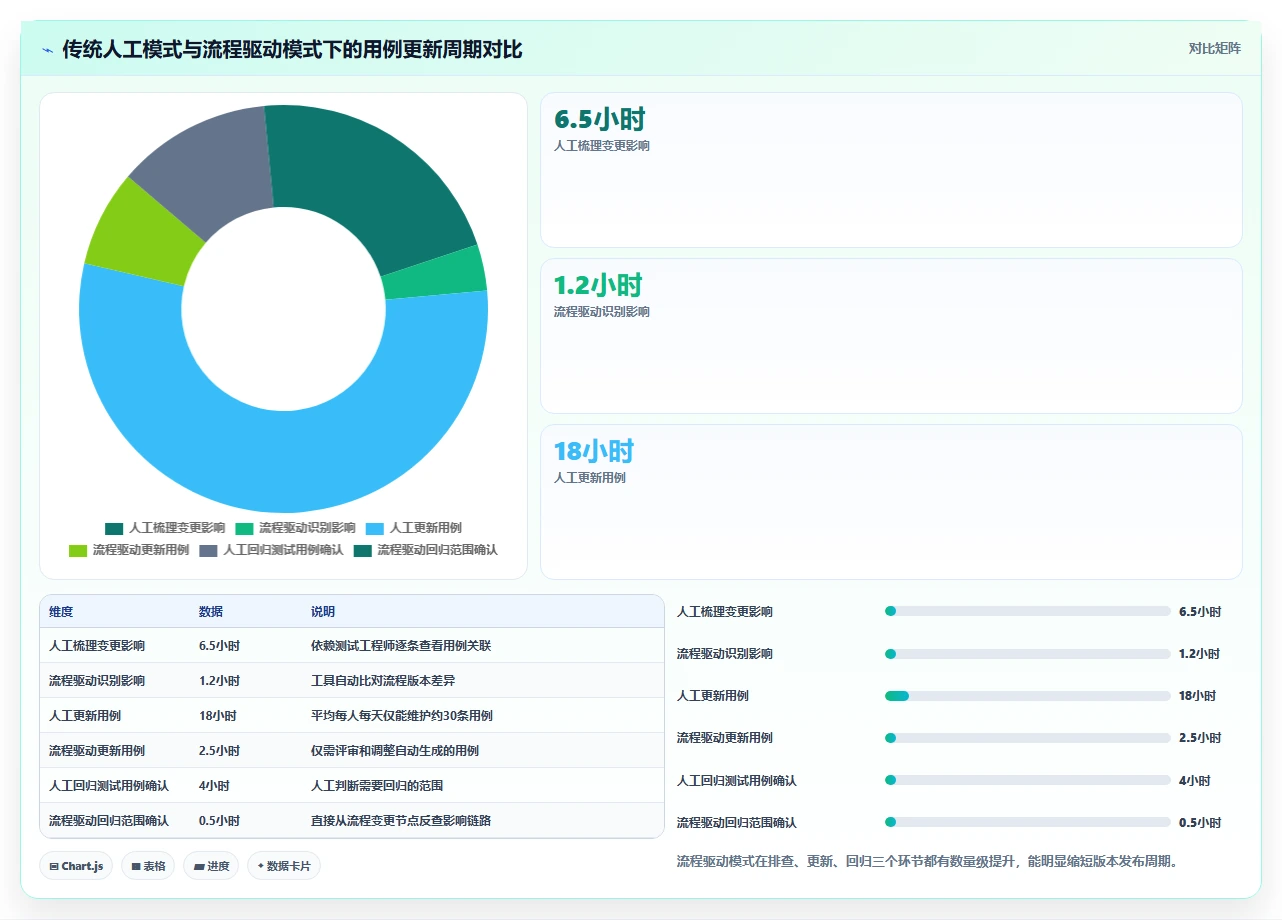Screen dimensions: 1282x920
Task: Toggle 人工回归测试用例确认 legend item
Action: (271, 550)
